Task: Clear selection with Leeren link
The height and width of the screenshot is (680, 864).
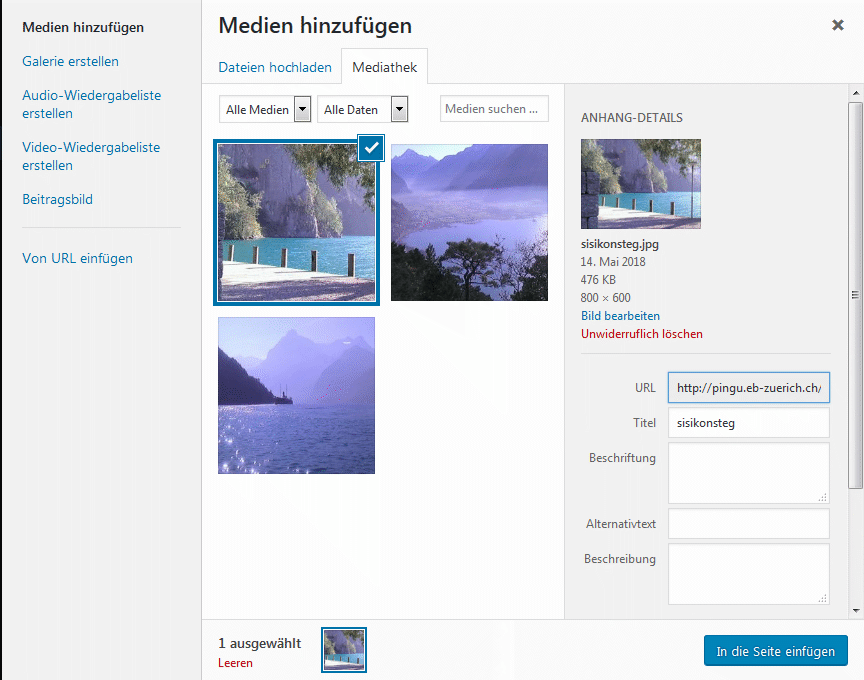Action: pyautogui.click(x=235, y=663)
